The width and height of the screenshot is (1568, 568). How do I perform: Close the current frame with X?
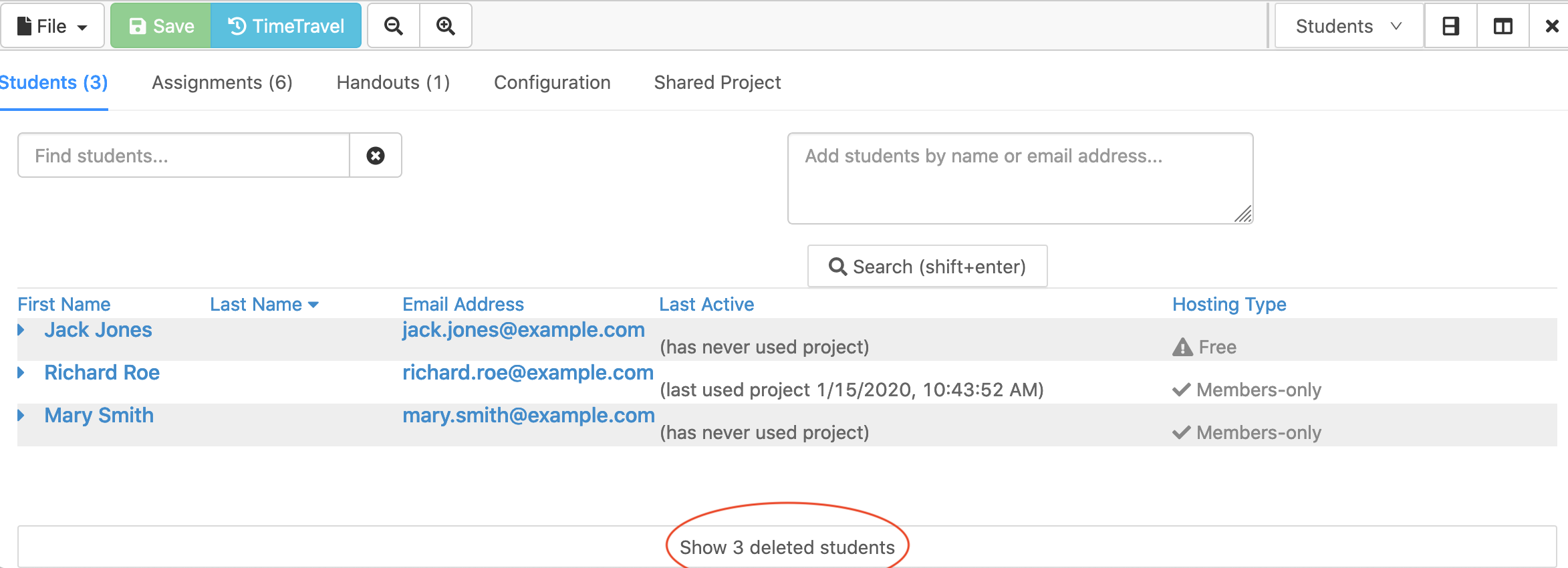click(x=1552, y=26)
